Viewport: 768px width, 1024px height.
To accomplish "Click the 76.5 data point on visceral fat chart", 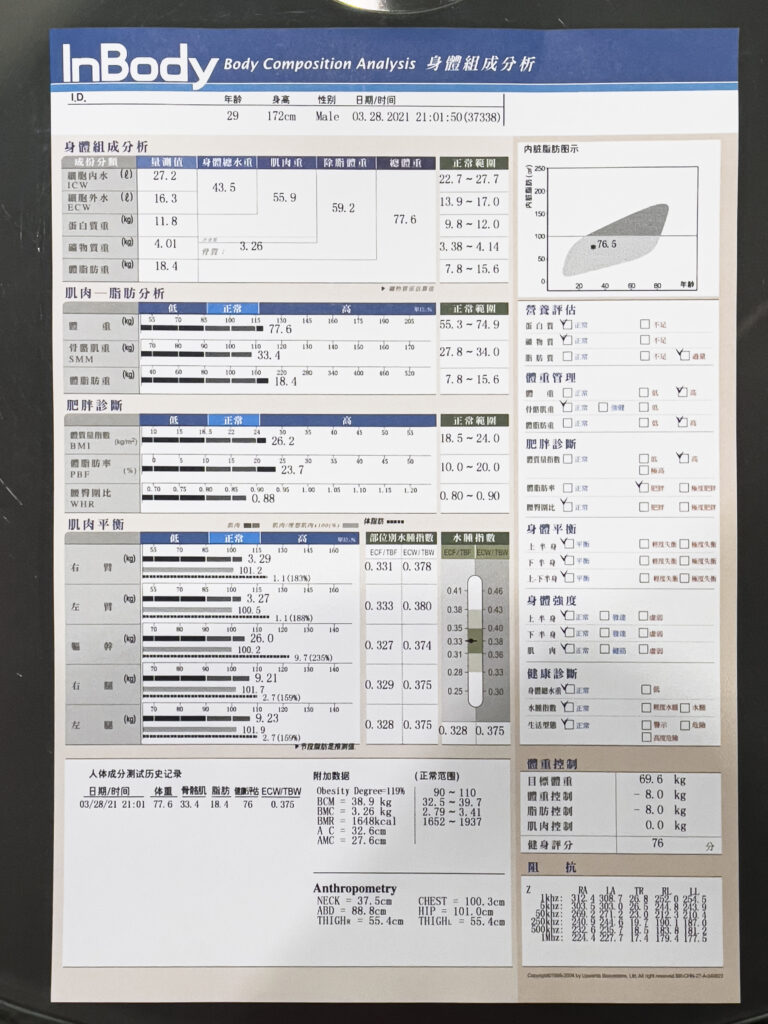I will coord(593,245).
